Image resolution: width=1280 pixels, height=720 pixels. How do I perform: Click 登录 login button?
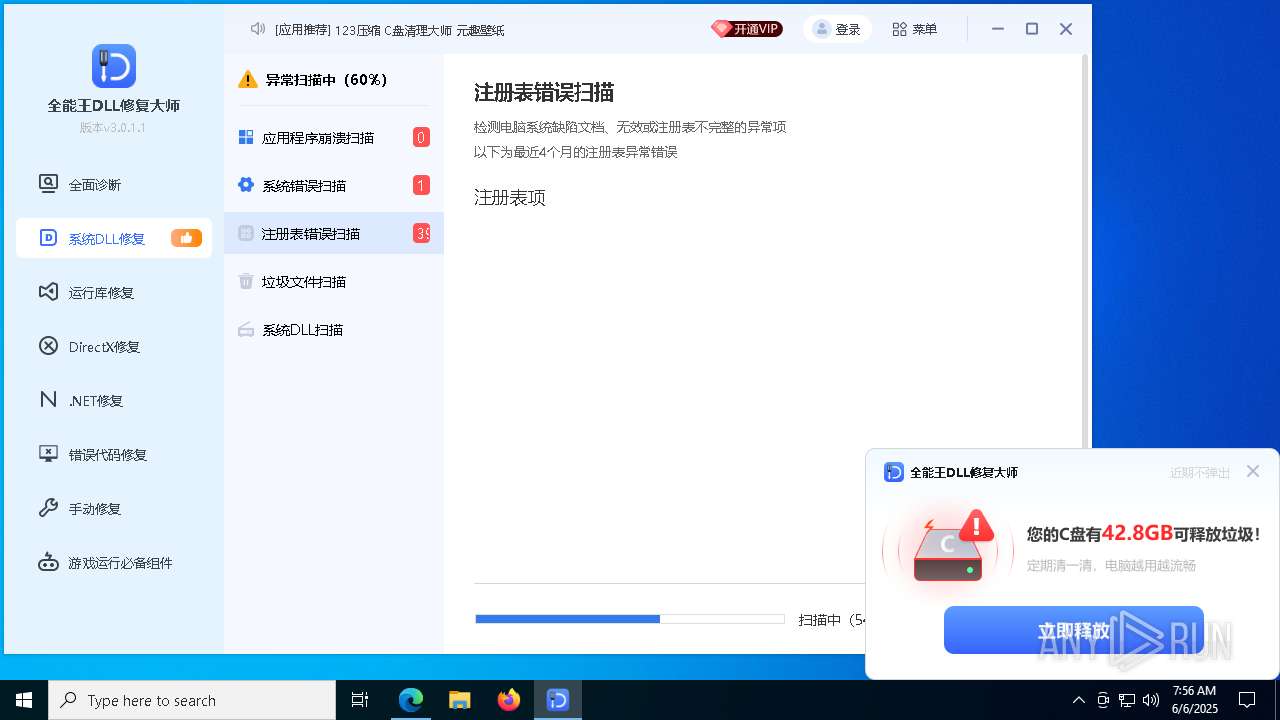pos(837,29)
